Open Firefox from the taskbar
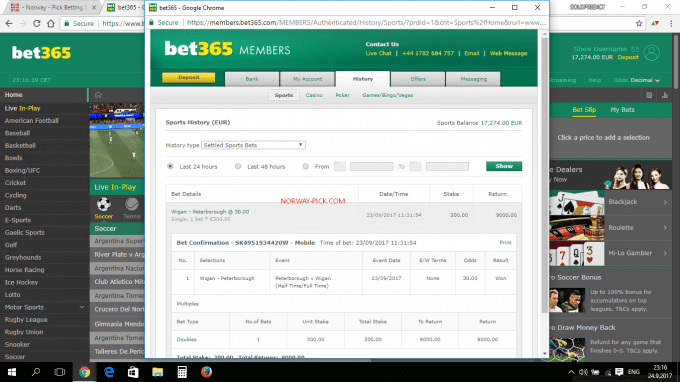Screen dimensions: 680x382 pyautogui.click(x=206, y=372)
